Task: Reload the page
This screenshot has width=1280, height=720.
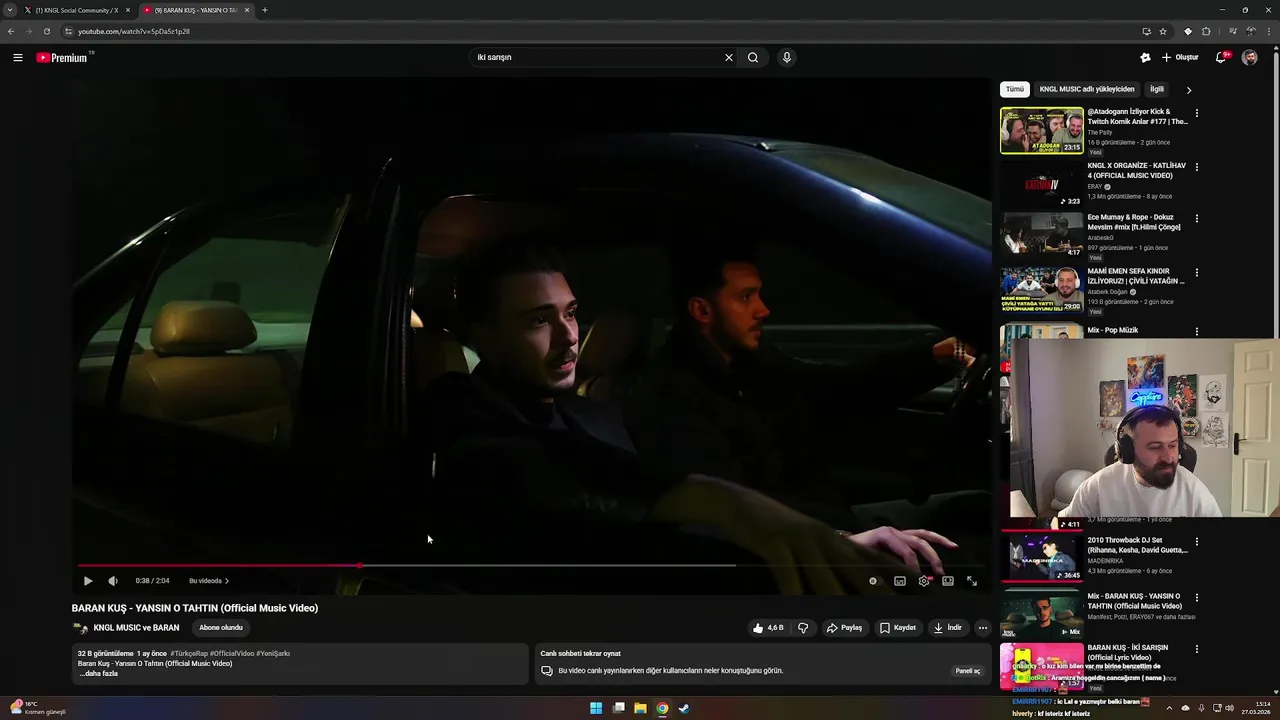Action: (47, 31)
